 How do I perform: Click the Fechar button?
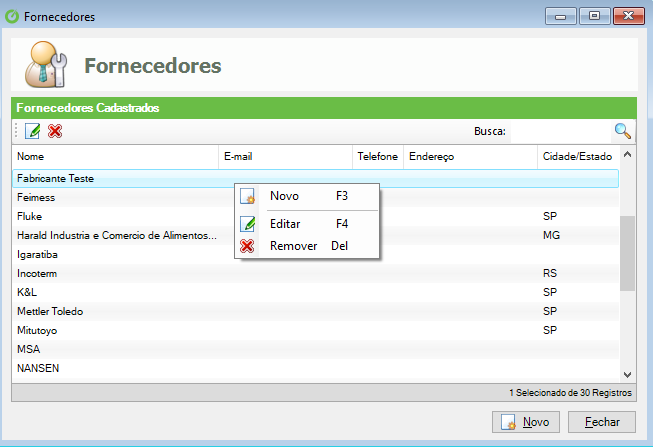pyautogui.click(x=602, y=422)
